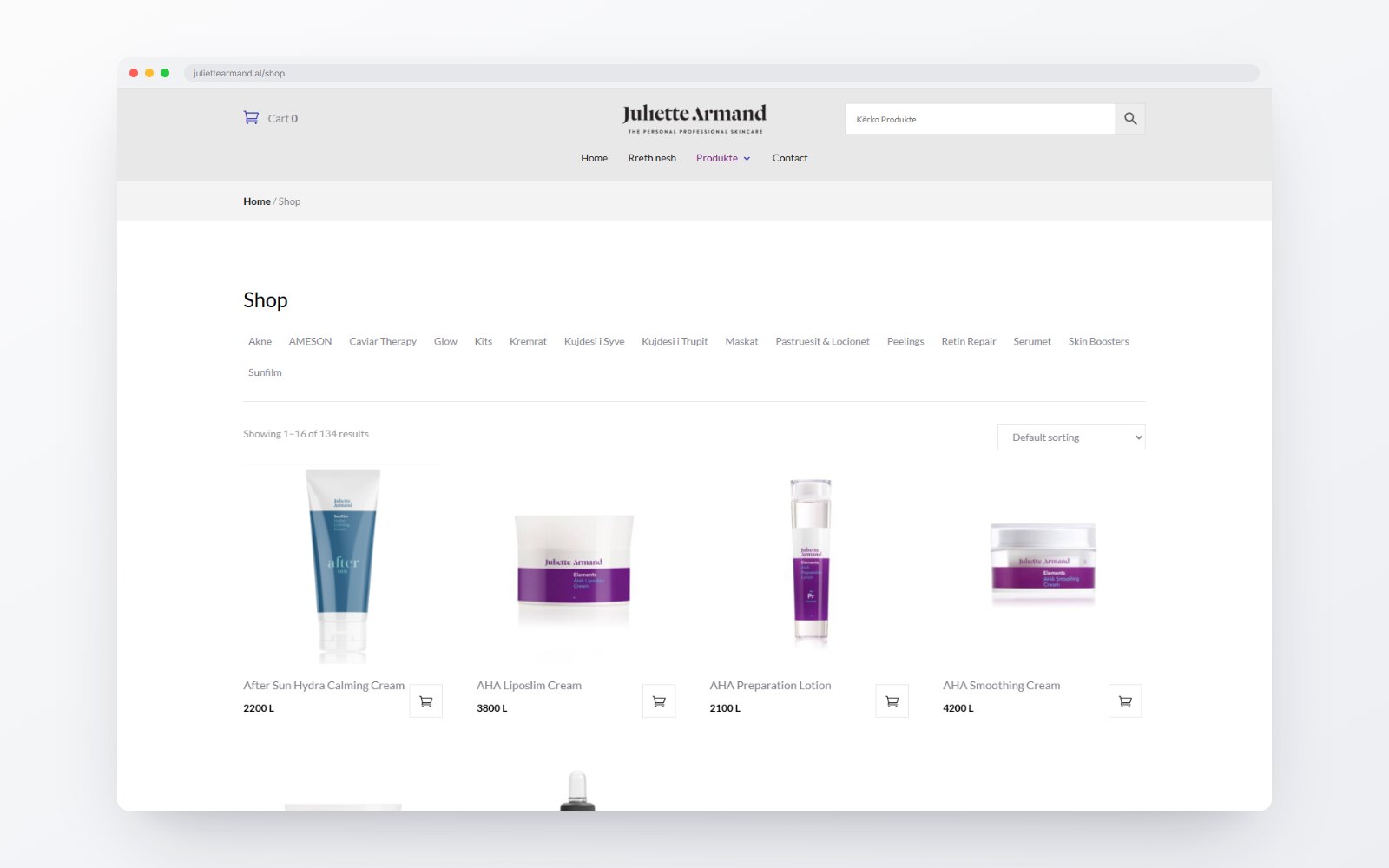
Task: Open the Rreth nesh menu item
Action: click(x=652, y=158)
